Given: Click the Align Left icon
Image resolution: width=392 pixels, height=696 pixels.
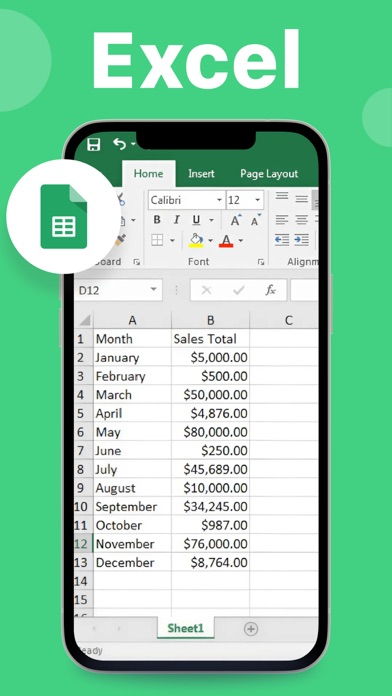Looking at the screenshot, I should click(282, 219).
